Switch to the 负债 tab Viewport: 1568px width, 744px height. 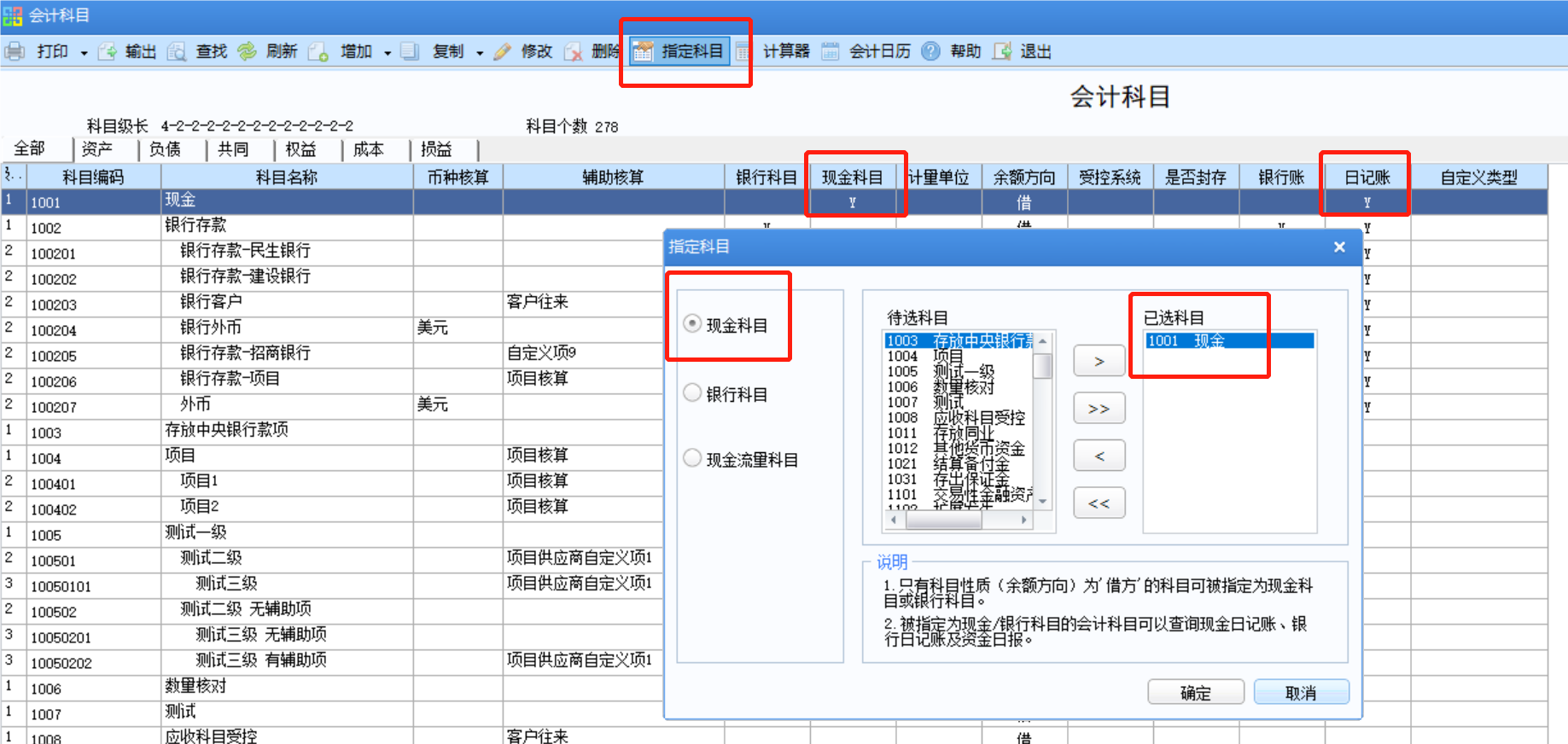point(166,149)
